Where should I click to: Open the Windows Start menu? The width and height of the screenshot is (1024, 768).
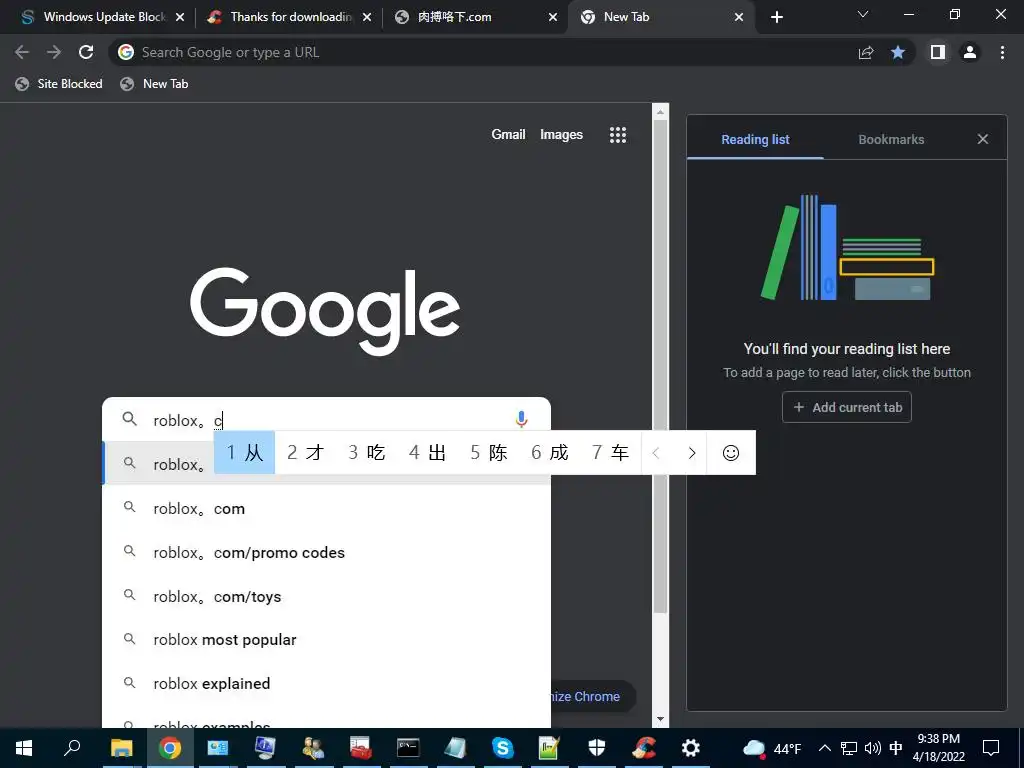[24, 748]
